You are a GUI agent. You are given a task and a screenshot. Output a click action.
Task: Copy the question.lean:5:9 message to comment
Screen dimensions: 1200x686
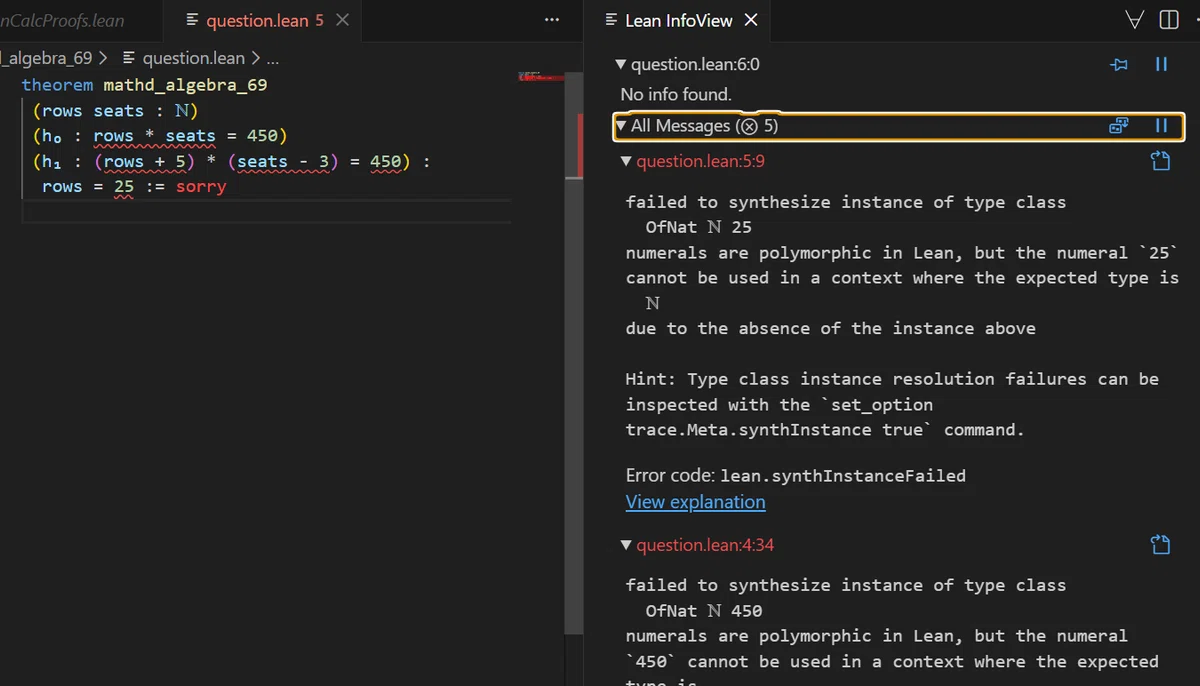pyautogui.click(x=1160, y=161)
